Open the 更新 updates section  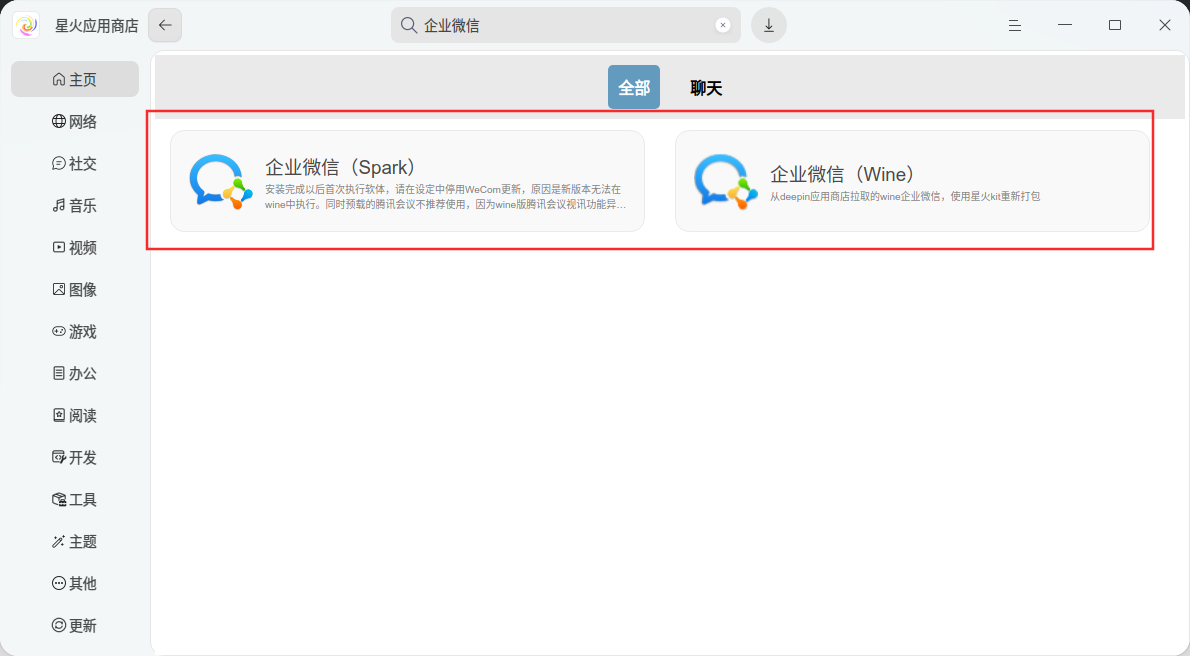tap(74, 626)
